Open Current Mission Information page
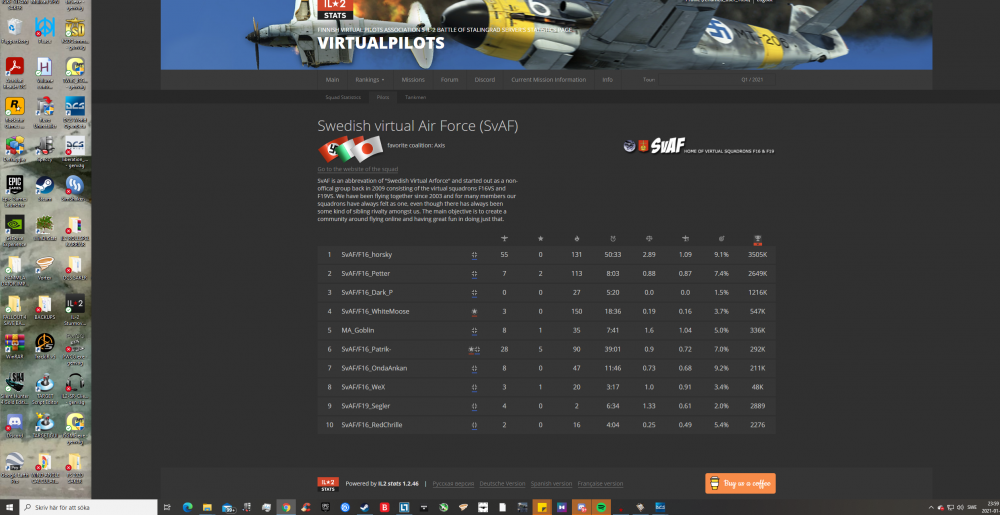 click(548, 80)
